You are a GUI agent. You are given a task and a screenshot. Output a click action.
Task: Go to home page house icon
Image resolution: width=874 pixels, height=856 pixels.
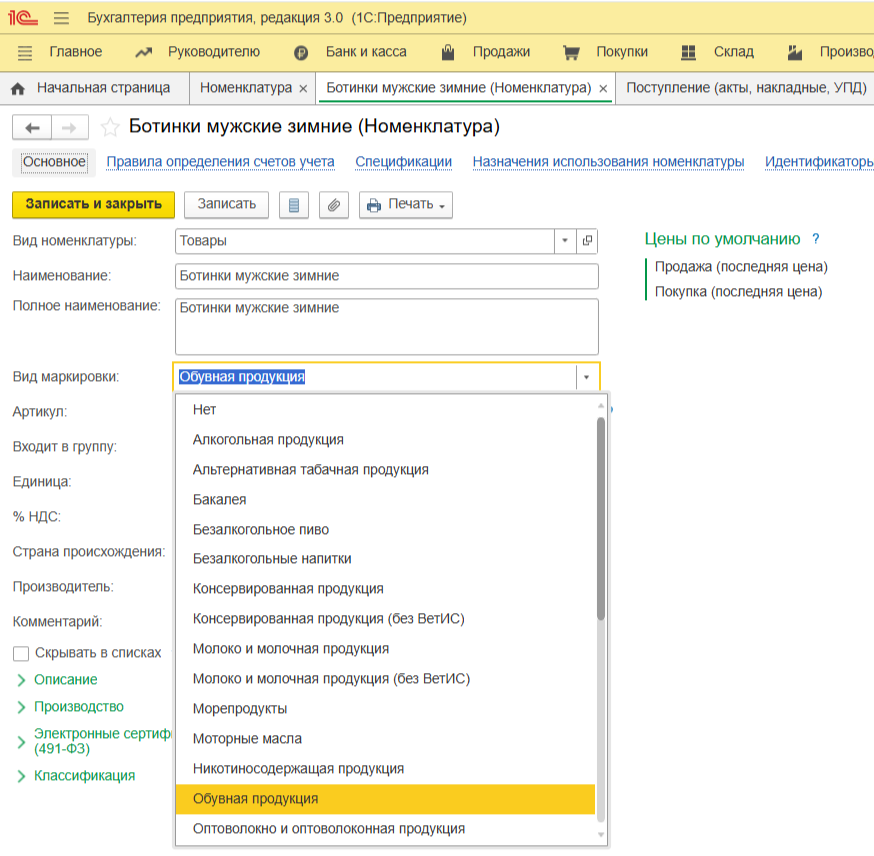click(17, 88)
